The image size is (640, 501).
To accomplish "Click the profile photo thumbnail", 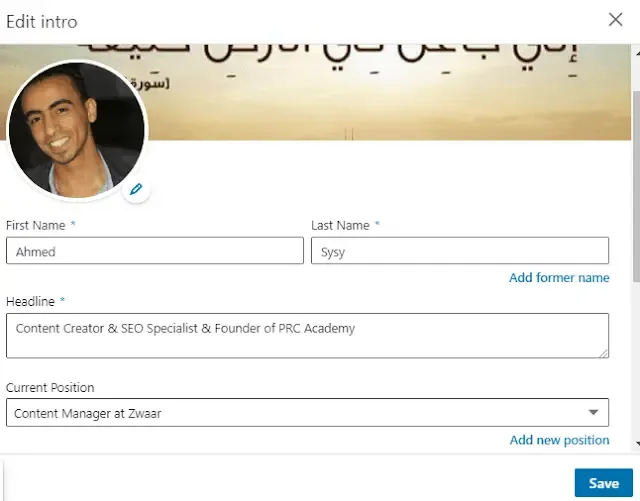I will tap(77, 130).
